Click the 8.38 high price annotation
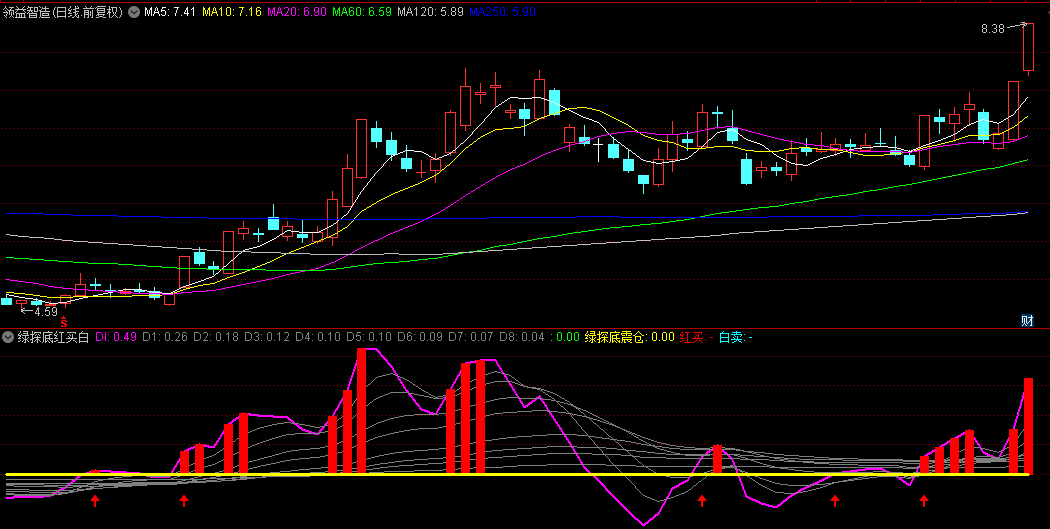Image resolution: width=1050 pixels, height=529 pixels. click(x=992, y=30)
